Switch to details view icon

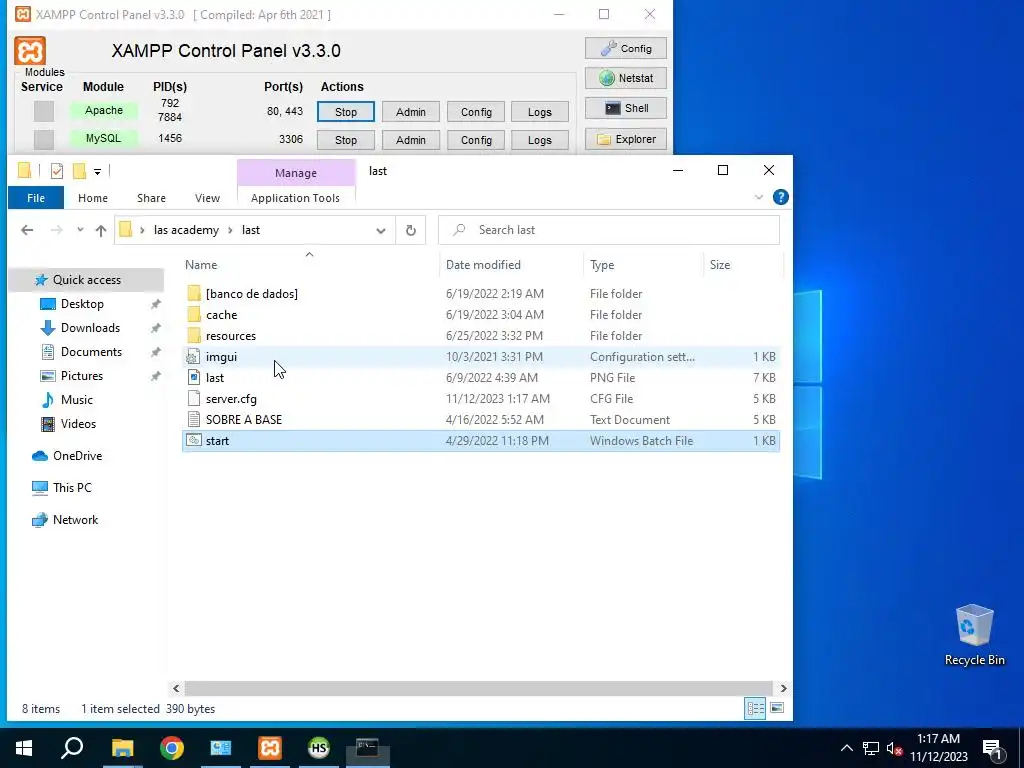756,708
